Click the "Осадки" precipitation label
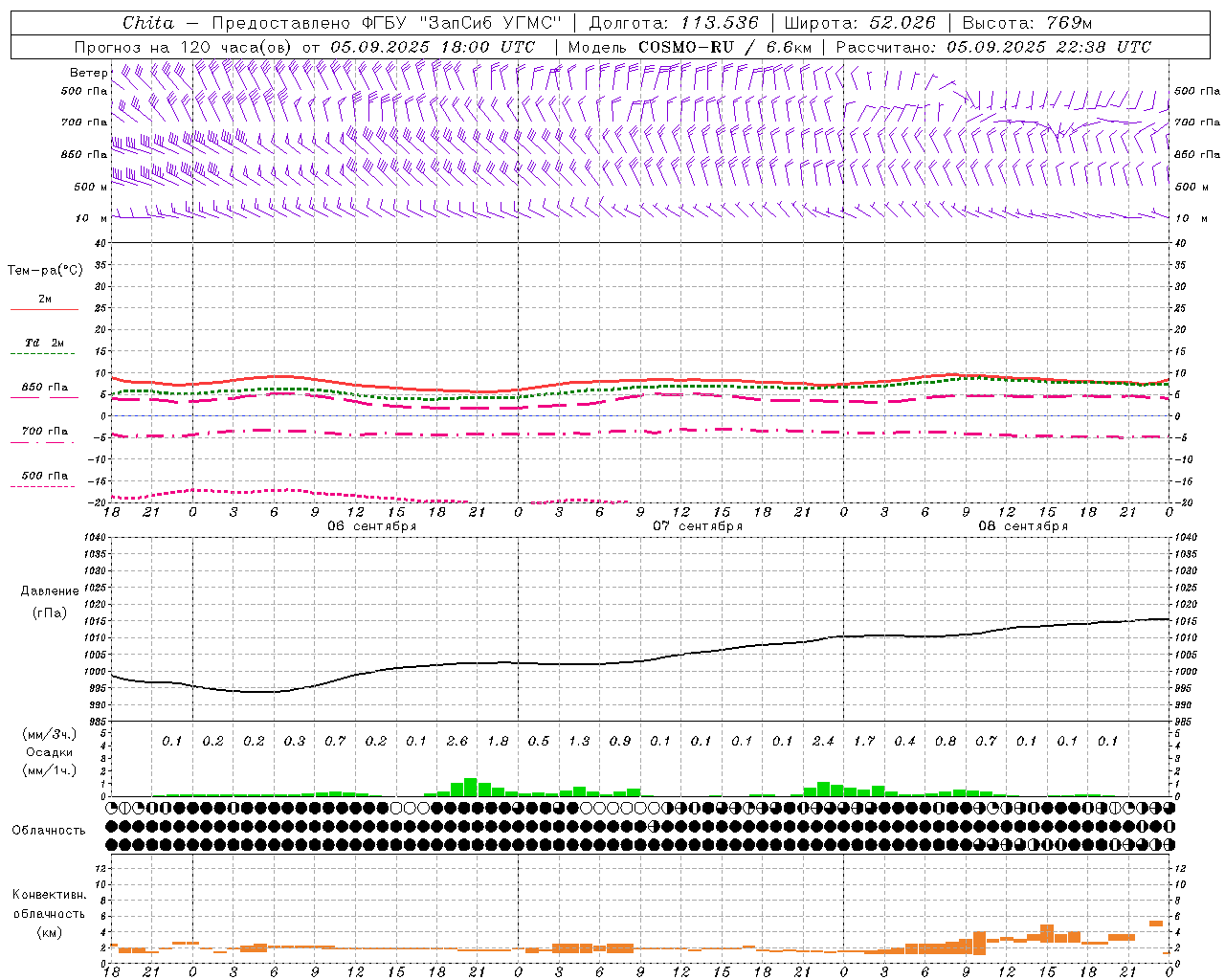1225x980 pixels. click(49, 752)
